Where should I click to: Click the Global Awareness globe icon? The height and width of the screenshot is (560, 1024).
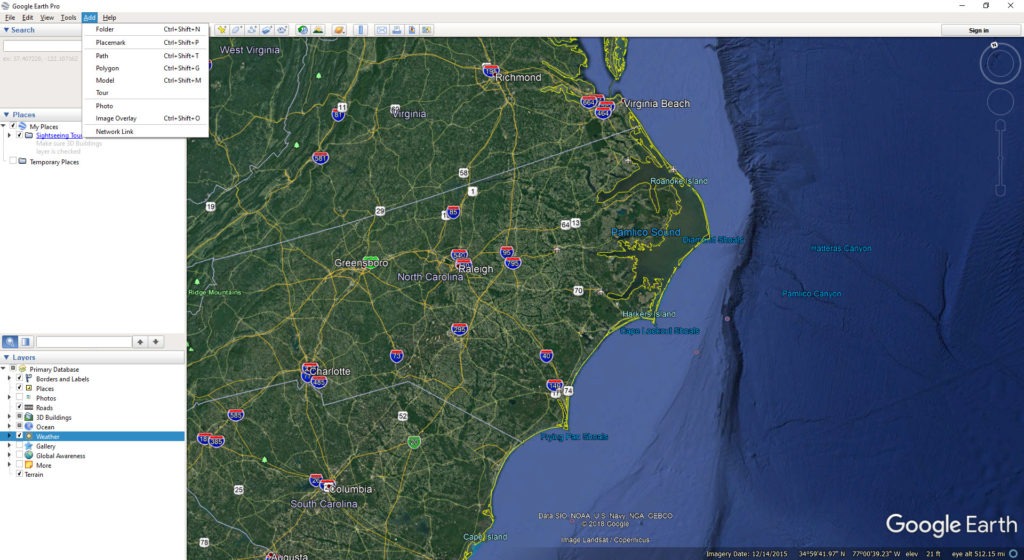(x=29, y=455)
